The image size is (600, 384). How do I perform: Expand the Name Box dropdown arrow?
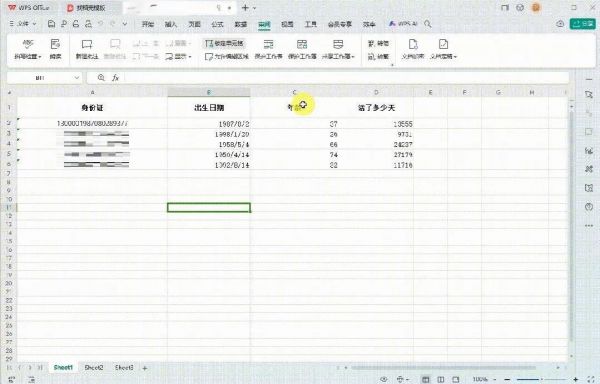(77, 78)
